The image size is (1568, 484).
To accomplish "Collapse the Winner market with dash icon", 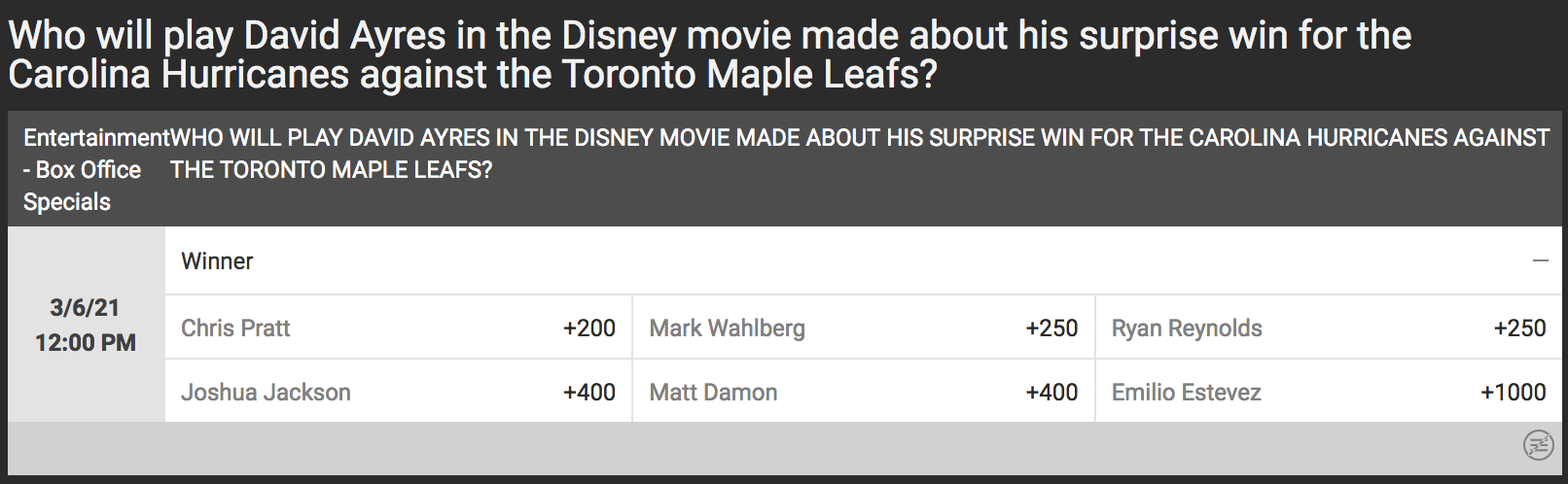I will 1540,261.
